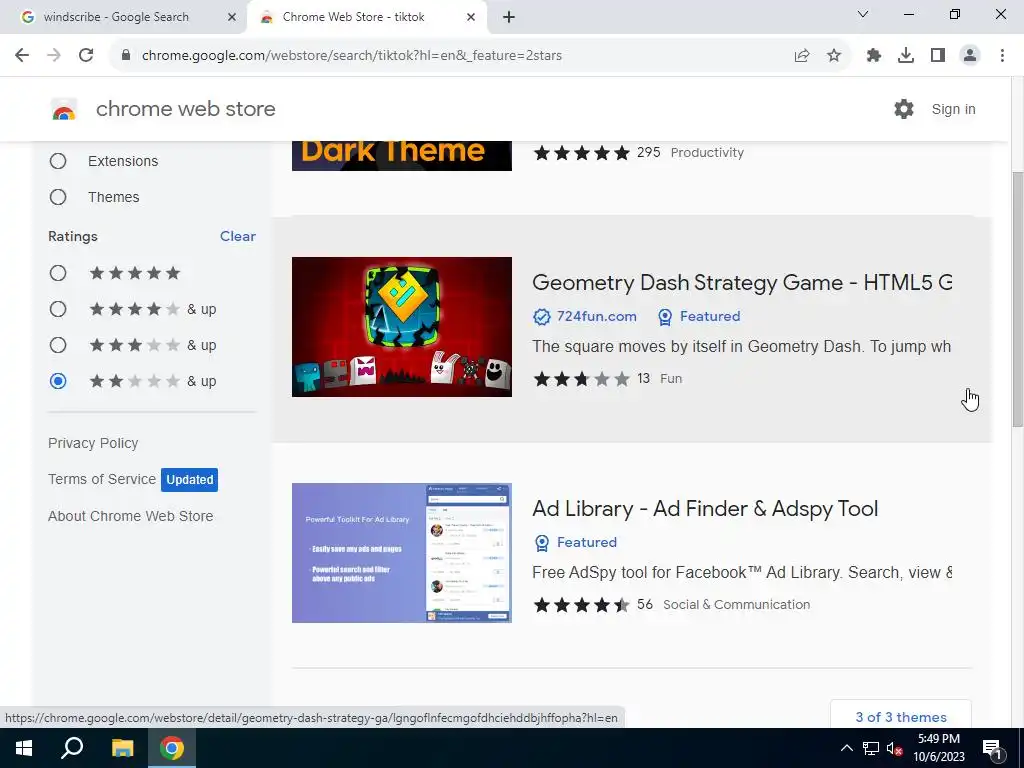
Task: Click the page vertical scrollbar thumb
Action: (x=1017, y=300)
